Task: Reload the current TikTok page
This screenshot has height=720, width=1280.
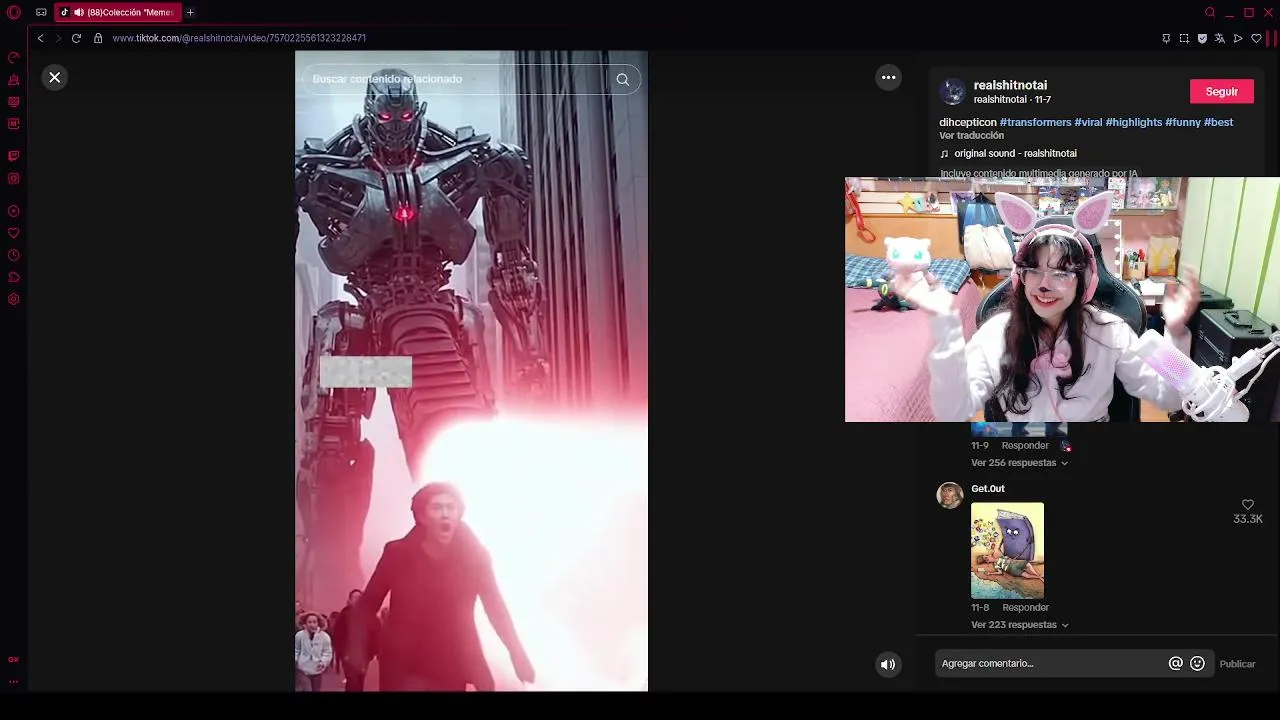Action: click(x=76, y=38)
